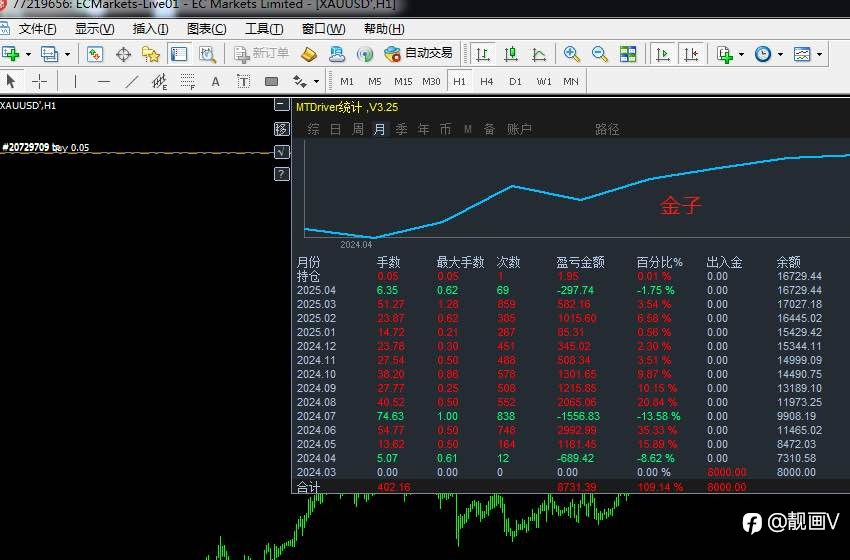Expand the arrows tool dropdown arrow
Viewport: 850px width, 560px height.
point(316,82)
